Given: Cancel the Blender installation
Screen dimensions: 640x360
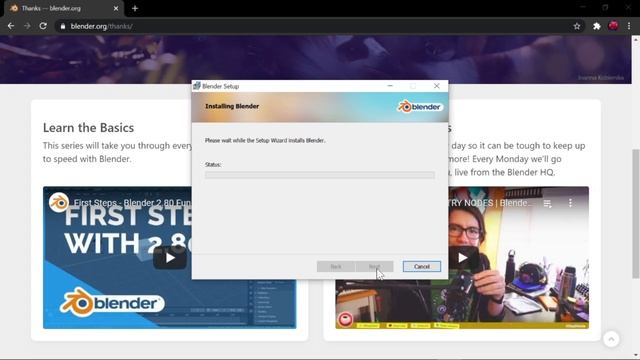Looking at the screenshot, I should [x=422, y=267].
